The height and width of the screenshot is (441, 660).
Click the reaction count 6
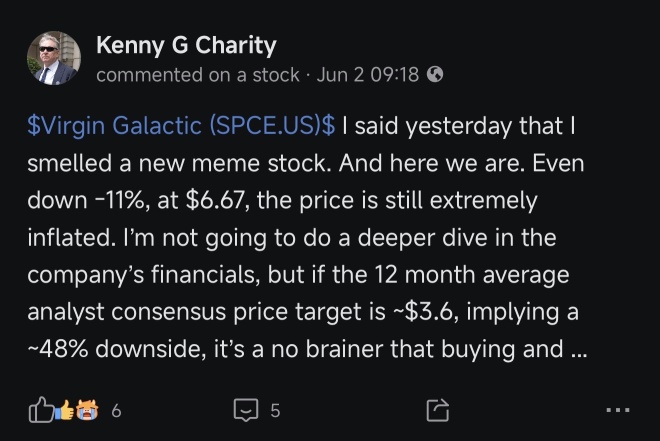tap(117, 410)
